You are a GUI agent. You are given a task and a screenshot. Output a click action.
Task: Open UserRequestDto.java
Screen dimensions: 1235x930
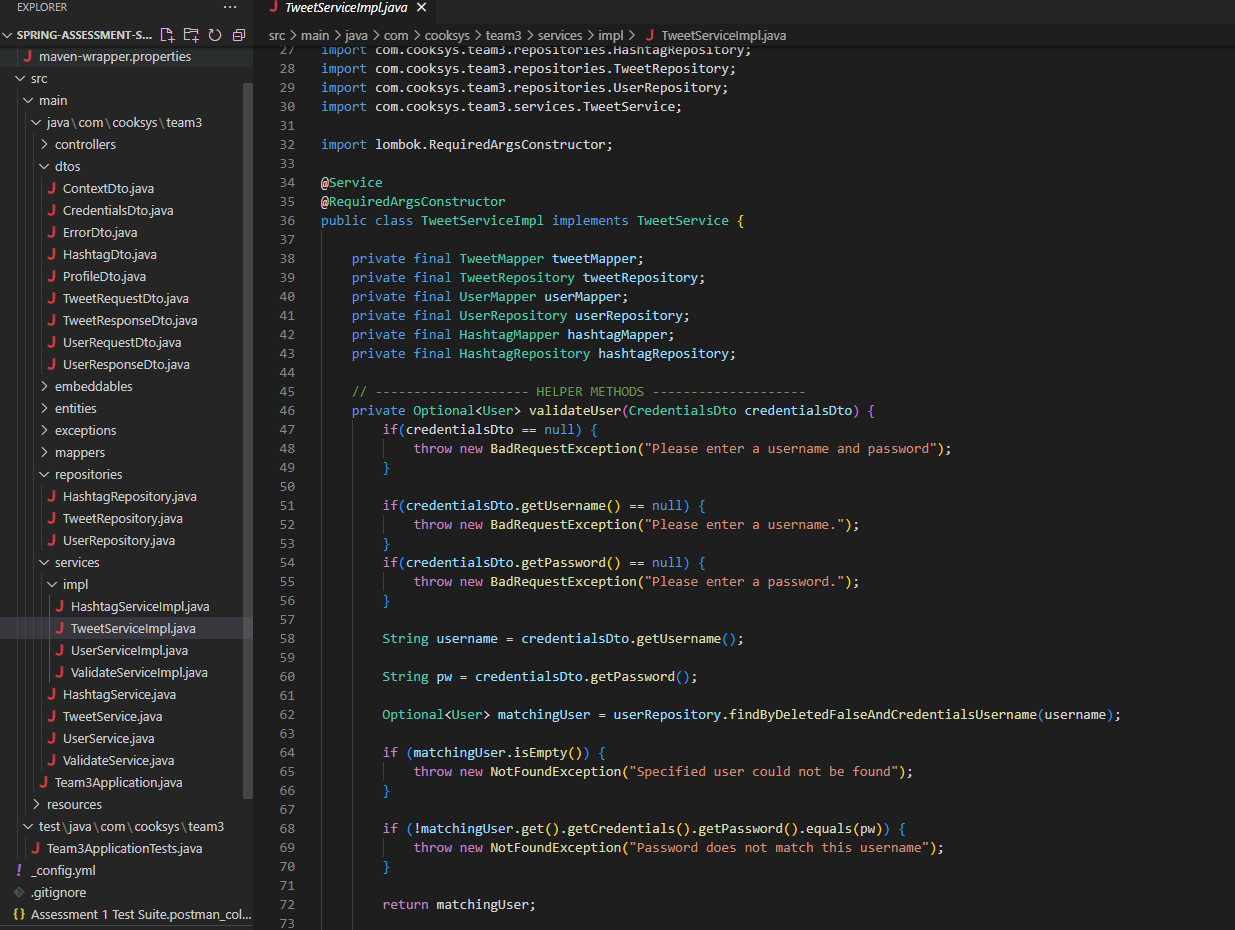(122, 342)
